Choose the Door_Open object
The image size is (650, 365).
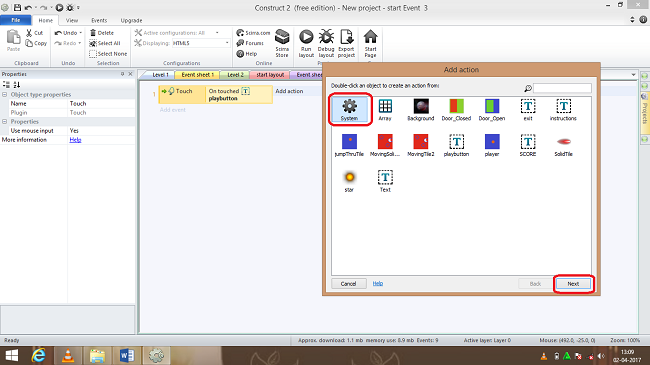coord(492,110)
